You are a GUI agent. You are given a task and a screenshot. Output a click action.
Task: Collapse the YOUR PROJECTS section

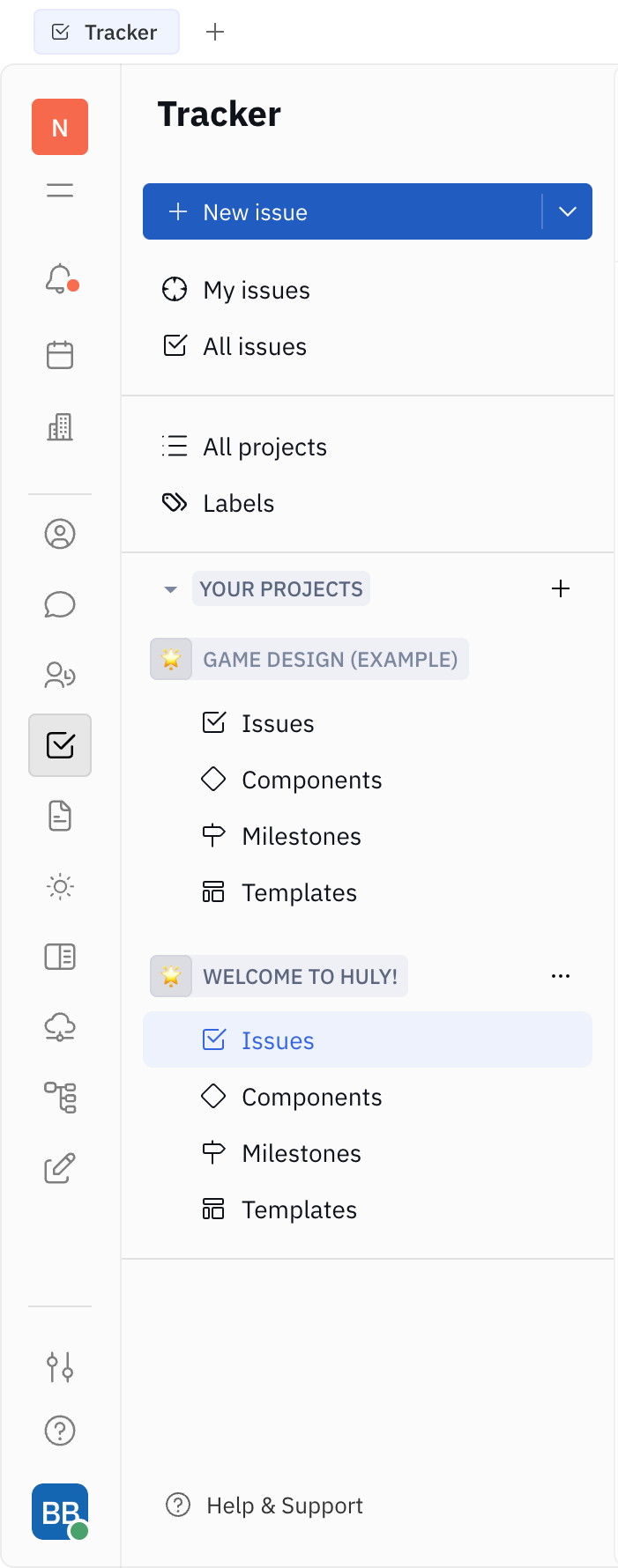click(x=169, y=588)
